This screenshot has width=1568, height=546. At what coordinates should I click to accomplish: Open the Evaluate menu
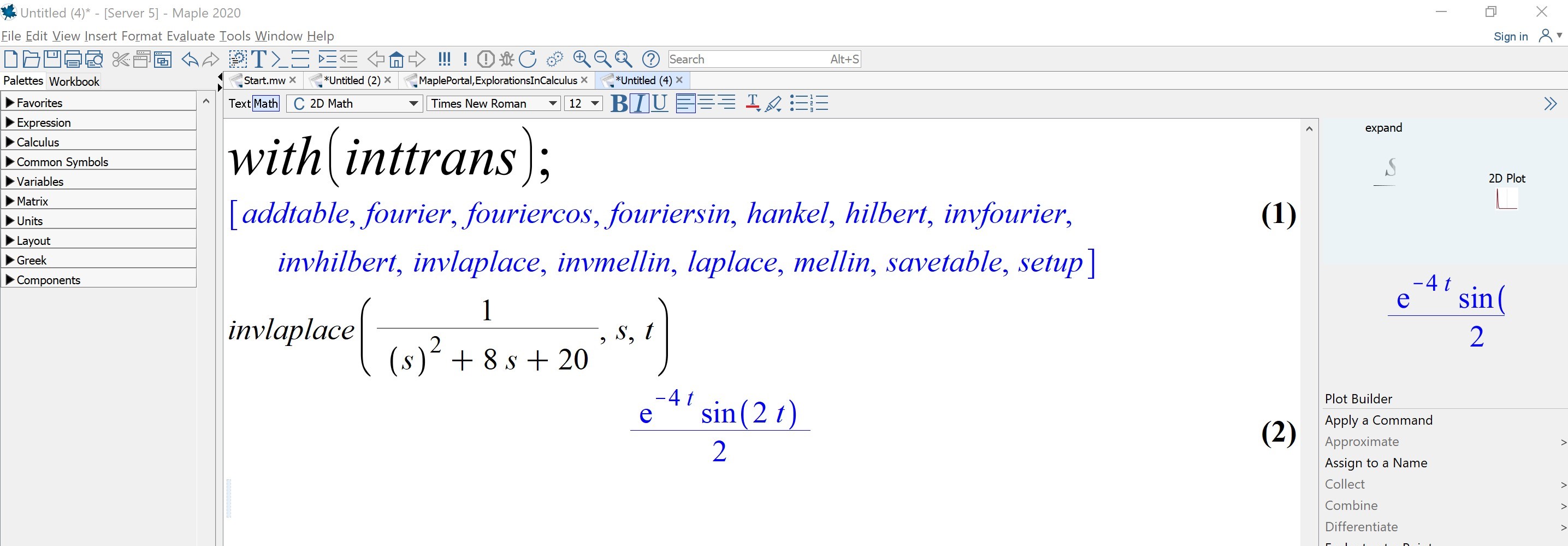tap(191, 36)
